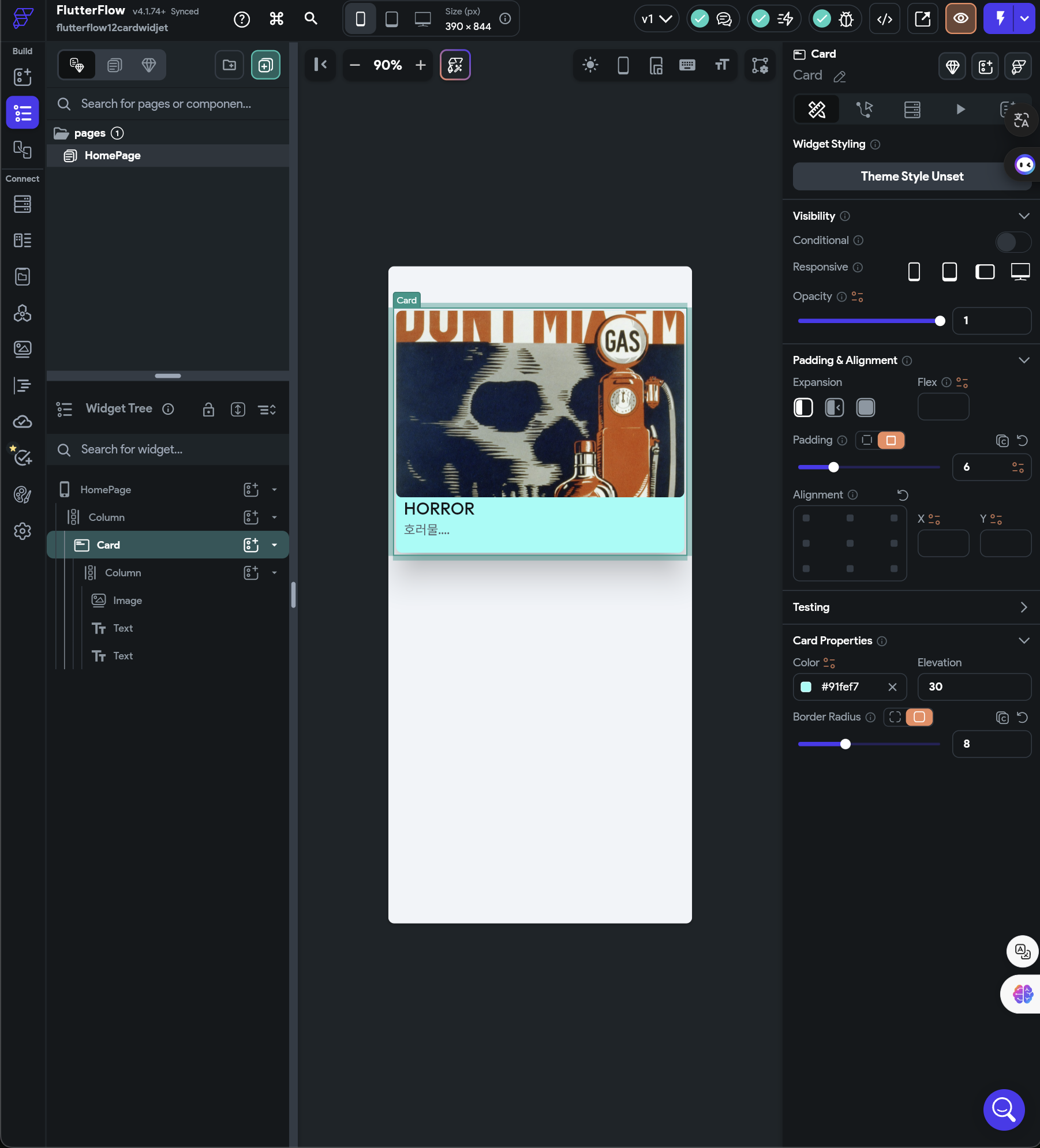
Task: Click the search magnifier in top bar
Action: [x=311, y=19]
